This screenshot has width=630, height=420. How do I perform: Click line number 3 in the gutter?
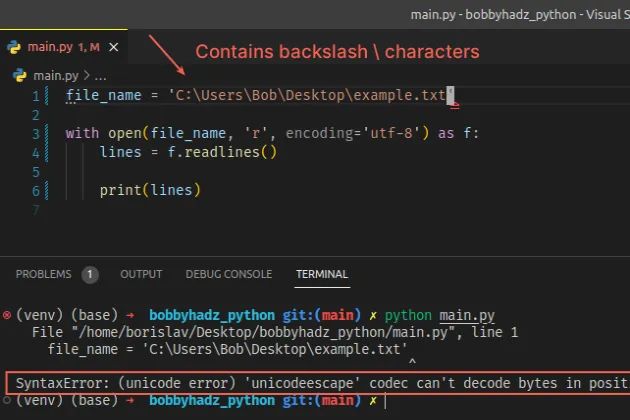[x=36, y=133]
